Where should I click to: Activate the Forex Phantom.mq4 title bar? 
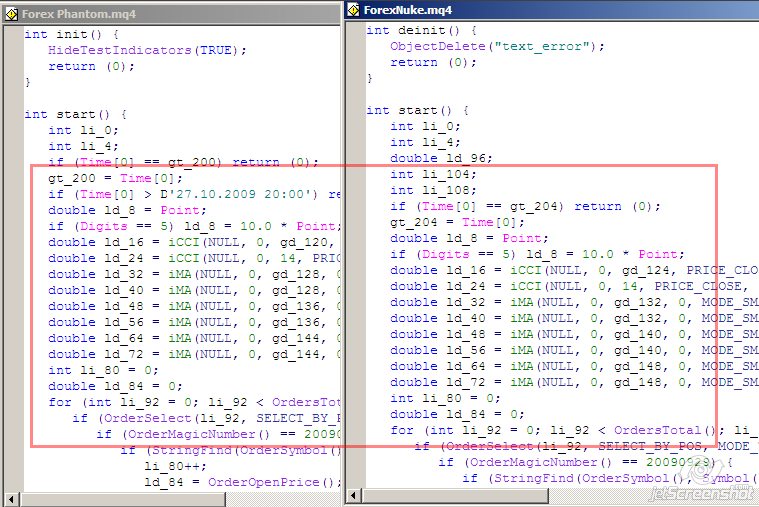[171, 14]
